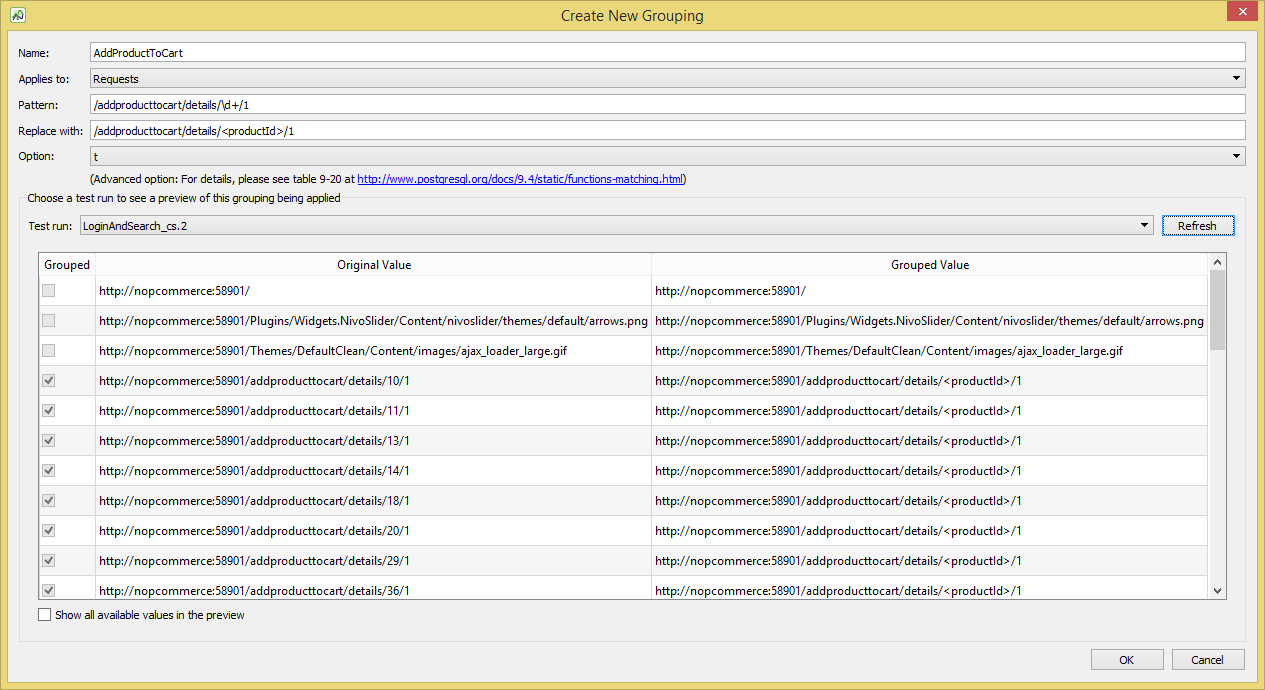Cancel the new grouping dialog

[1208, 659]
